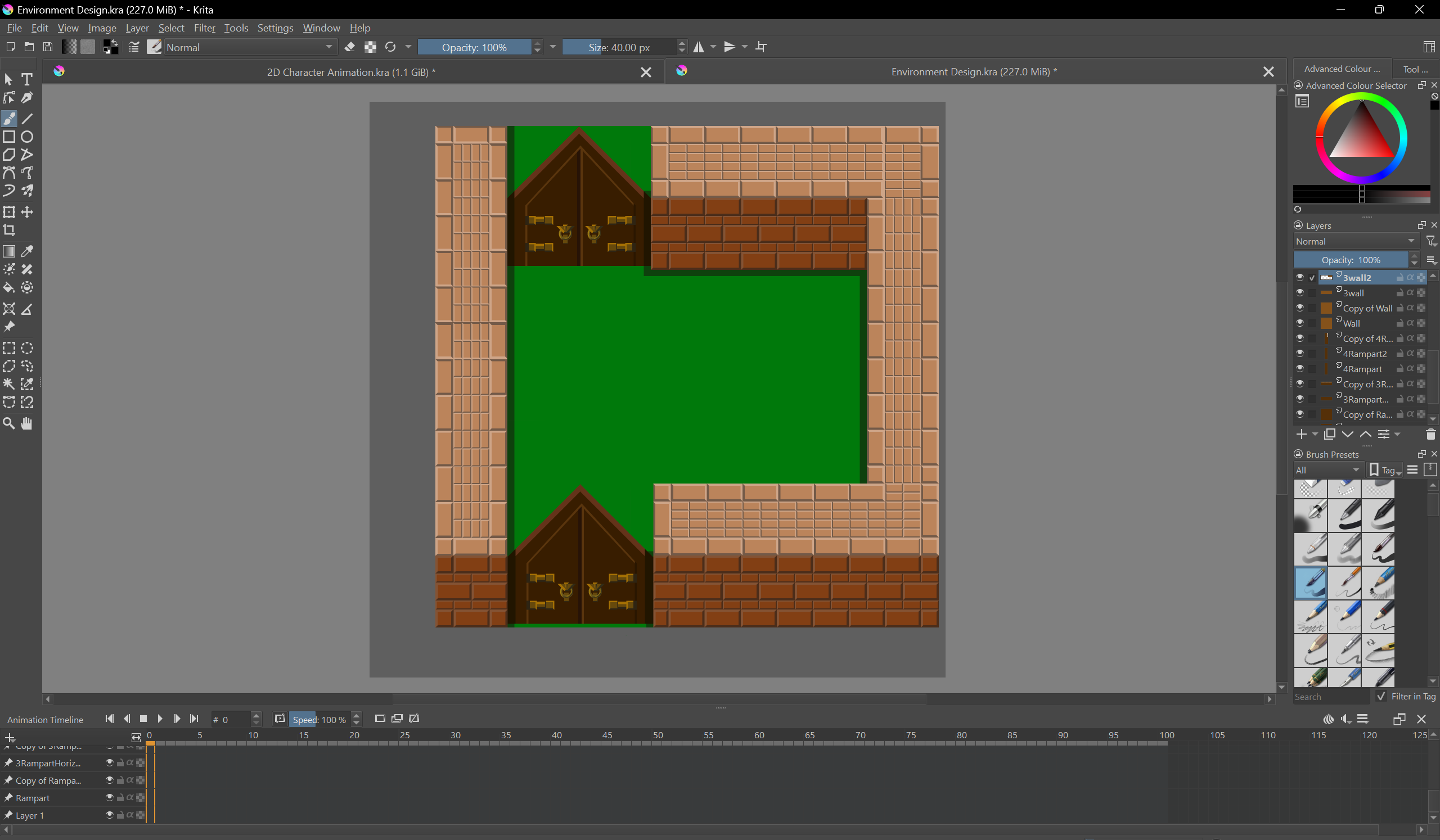Toggle the Filter in Tag checkbox
The height and width of the screenshot is (840, 1440).
[1381, 697]
